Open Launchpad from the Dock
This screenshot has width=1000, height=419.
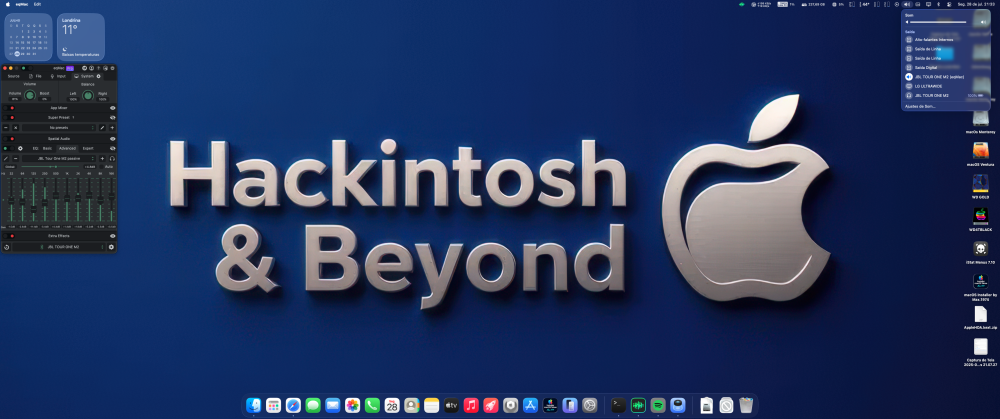click(274, 405)
